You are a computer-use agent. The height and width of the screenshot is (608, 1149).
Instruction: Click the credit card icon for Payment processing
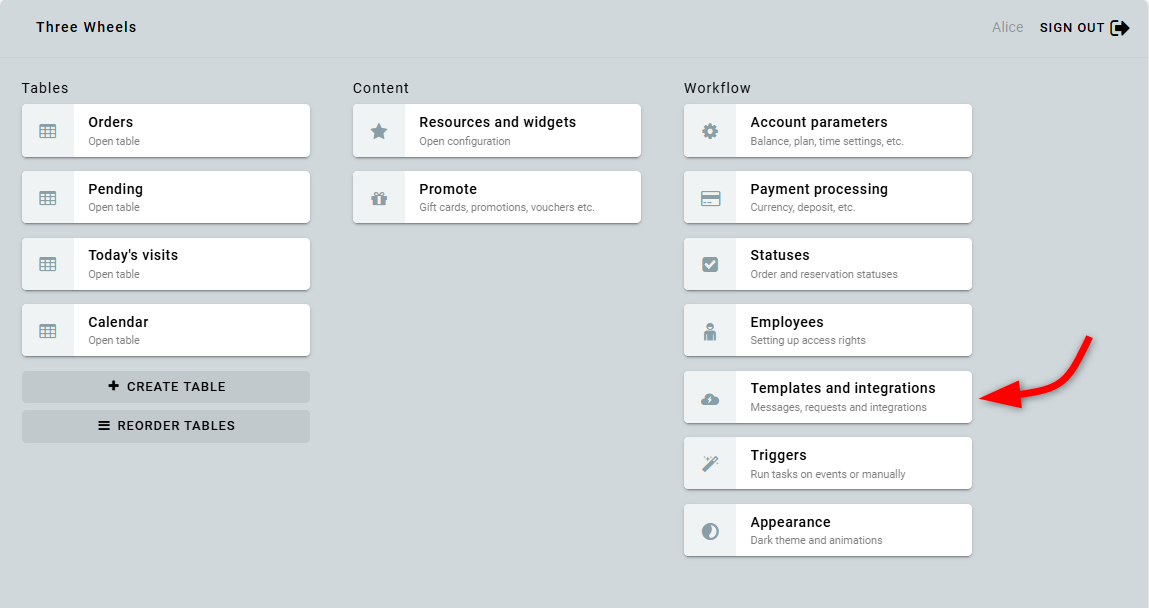tap(710, 198)
